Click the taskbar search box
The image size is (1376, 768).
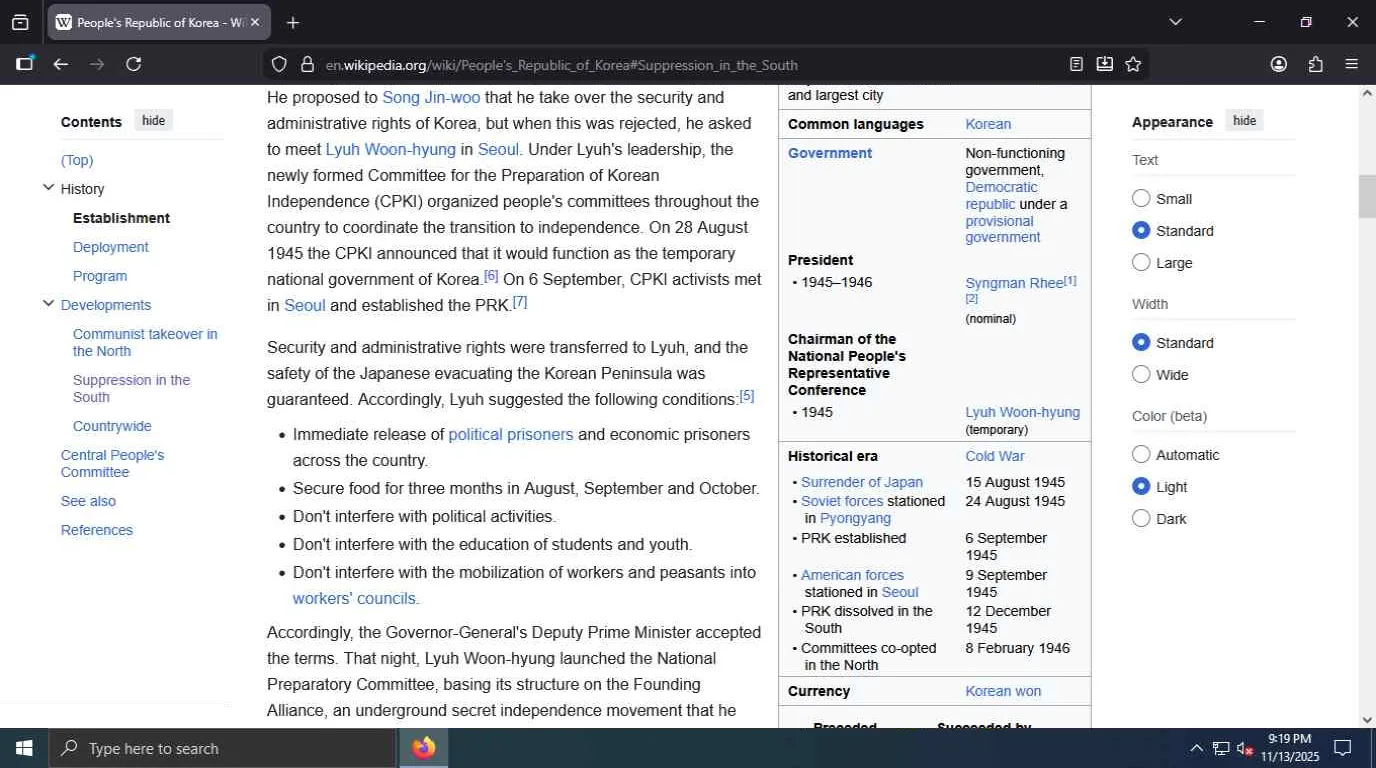coord(222,748)
